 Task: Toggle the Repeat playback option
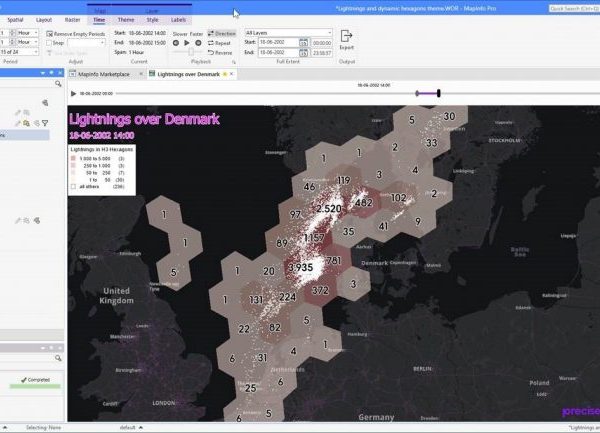(219, 43)
